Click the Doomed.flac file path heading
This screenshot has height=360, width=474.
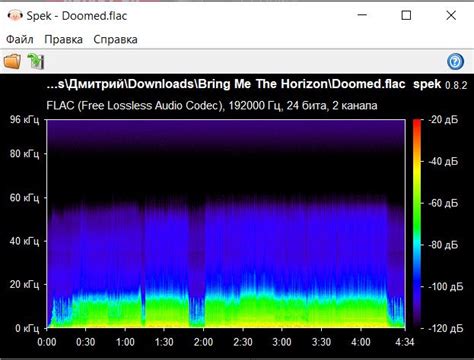(x=226, y=84)
